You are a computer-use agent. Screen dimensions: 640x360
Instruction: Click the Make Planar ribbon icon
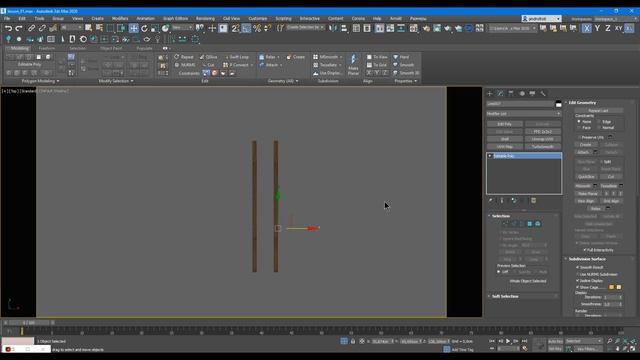353,64
